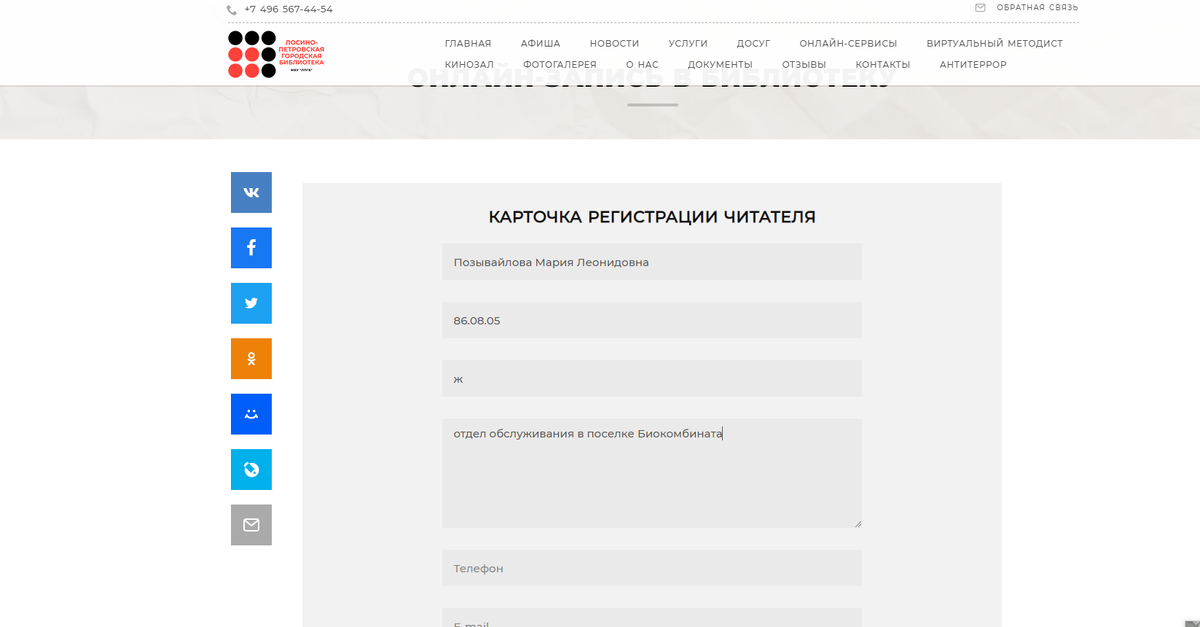1200x627 pixels.
Task: Open the НОВОСТИ menu item
Action: 615,43
